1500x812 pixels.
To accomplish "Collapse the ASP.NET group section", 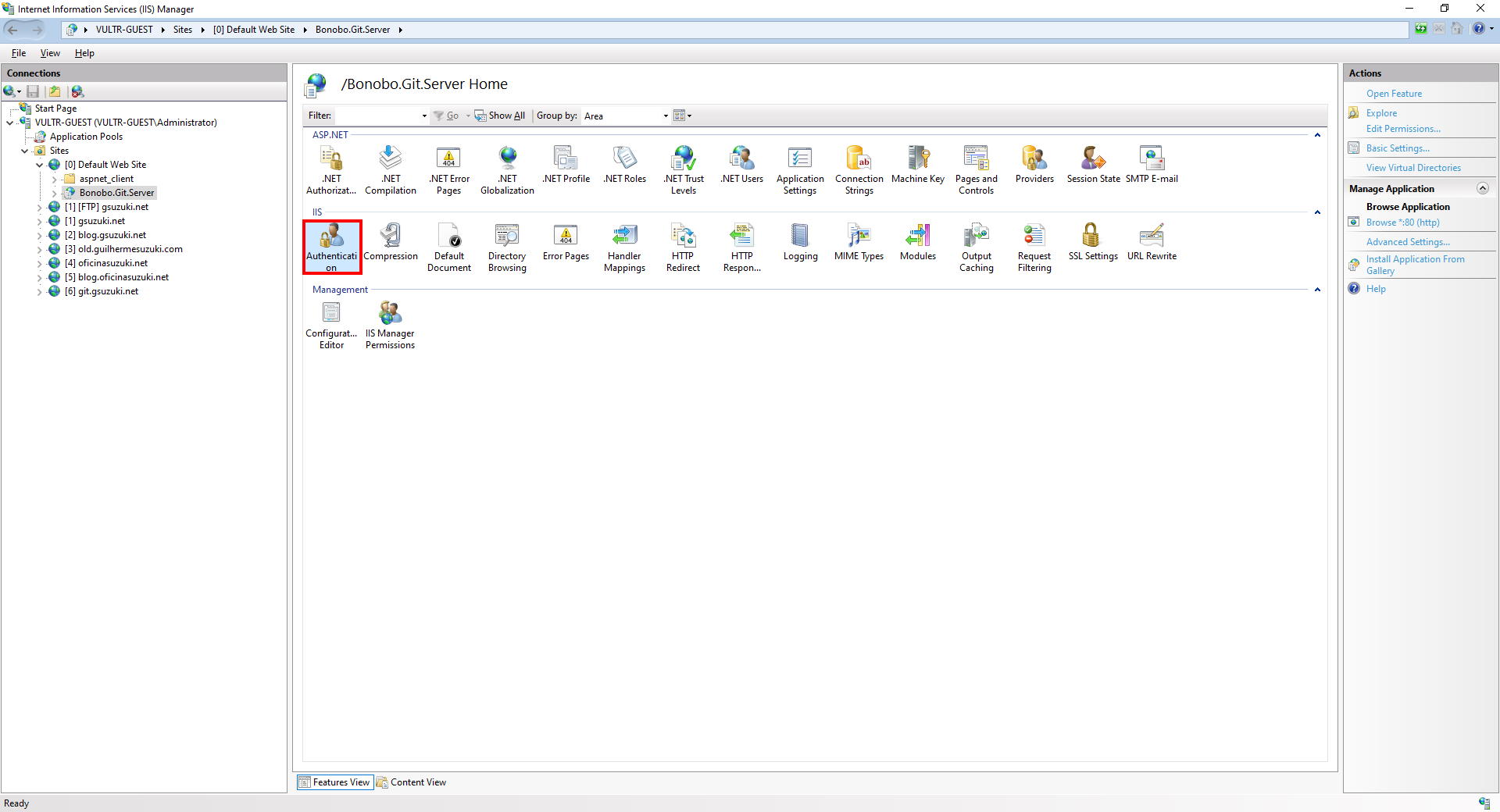I will [x=1317, y=135].
